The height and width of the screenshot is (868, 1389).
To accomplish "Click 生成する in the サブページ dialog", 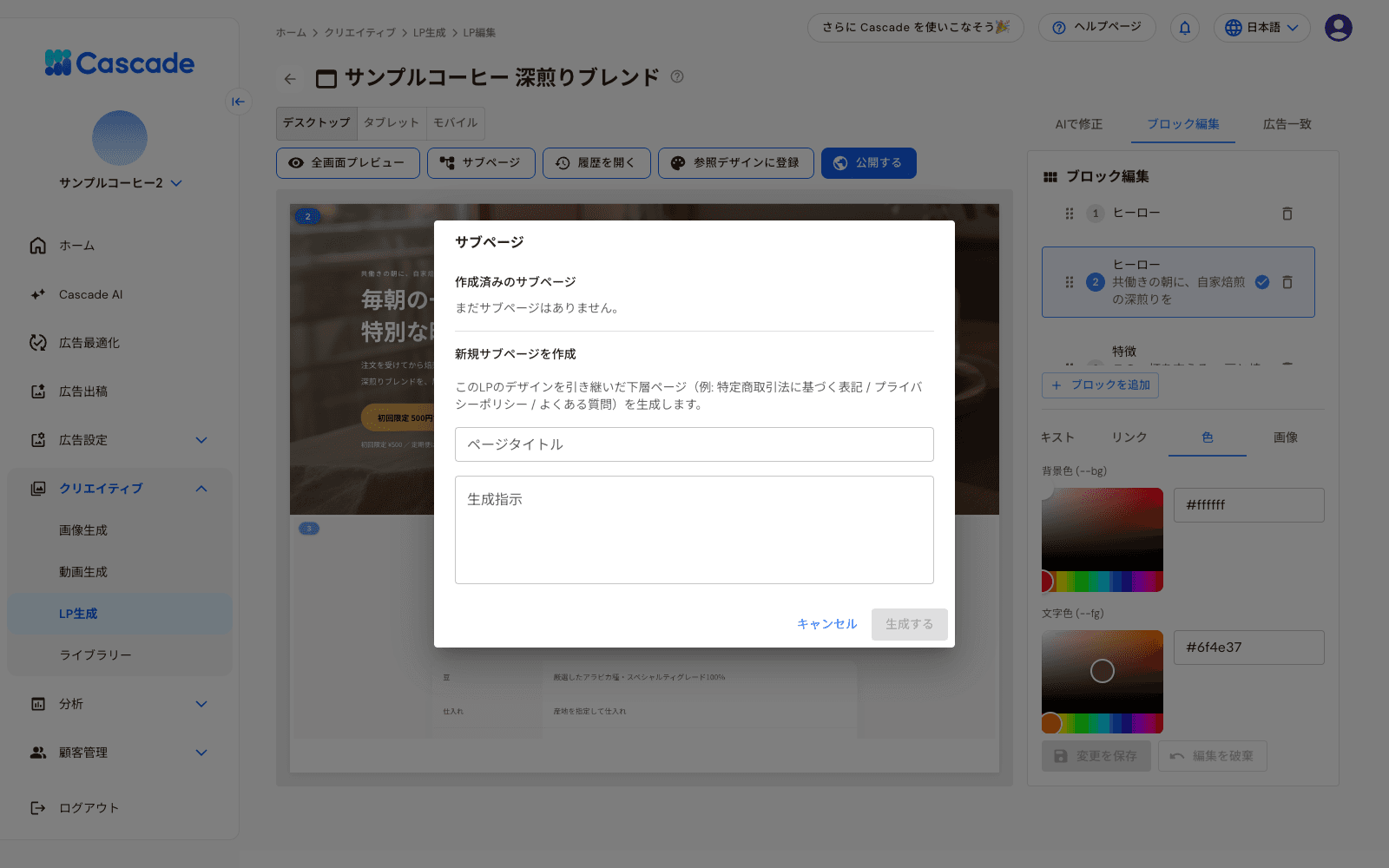I will (909, 624).
